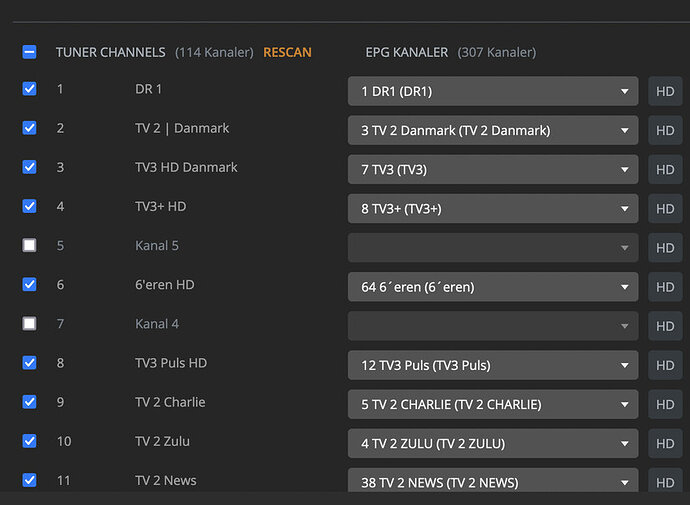
Task: Toggle HD badge for TV3+ HD row
Action: point(665,209)
